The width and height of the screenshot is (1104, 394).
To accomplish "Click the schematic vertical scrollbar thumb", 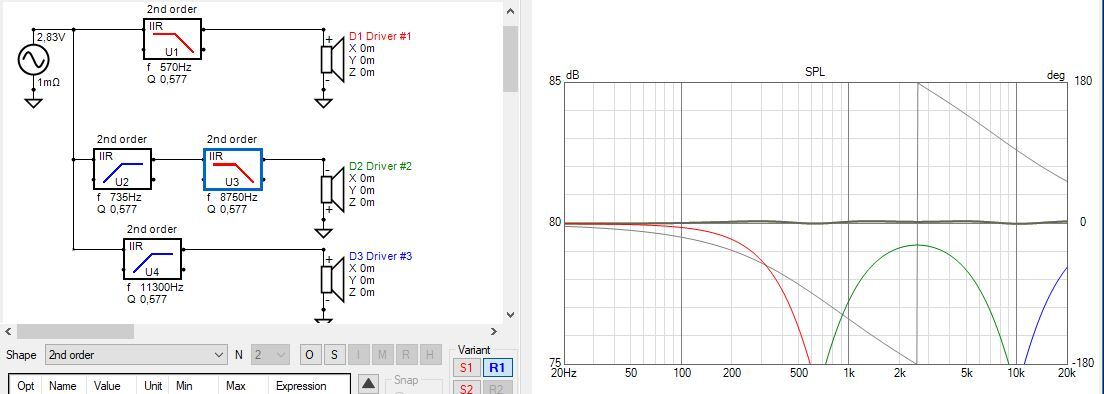I will click(x=511, y=58).
